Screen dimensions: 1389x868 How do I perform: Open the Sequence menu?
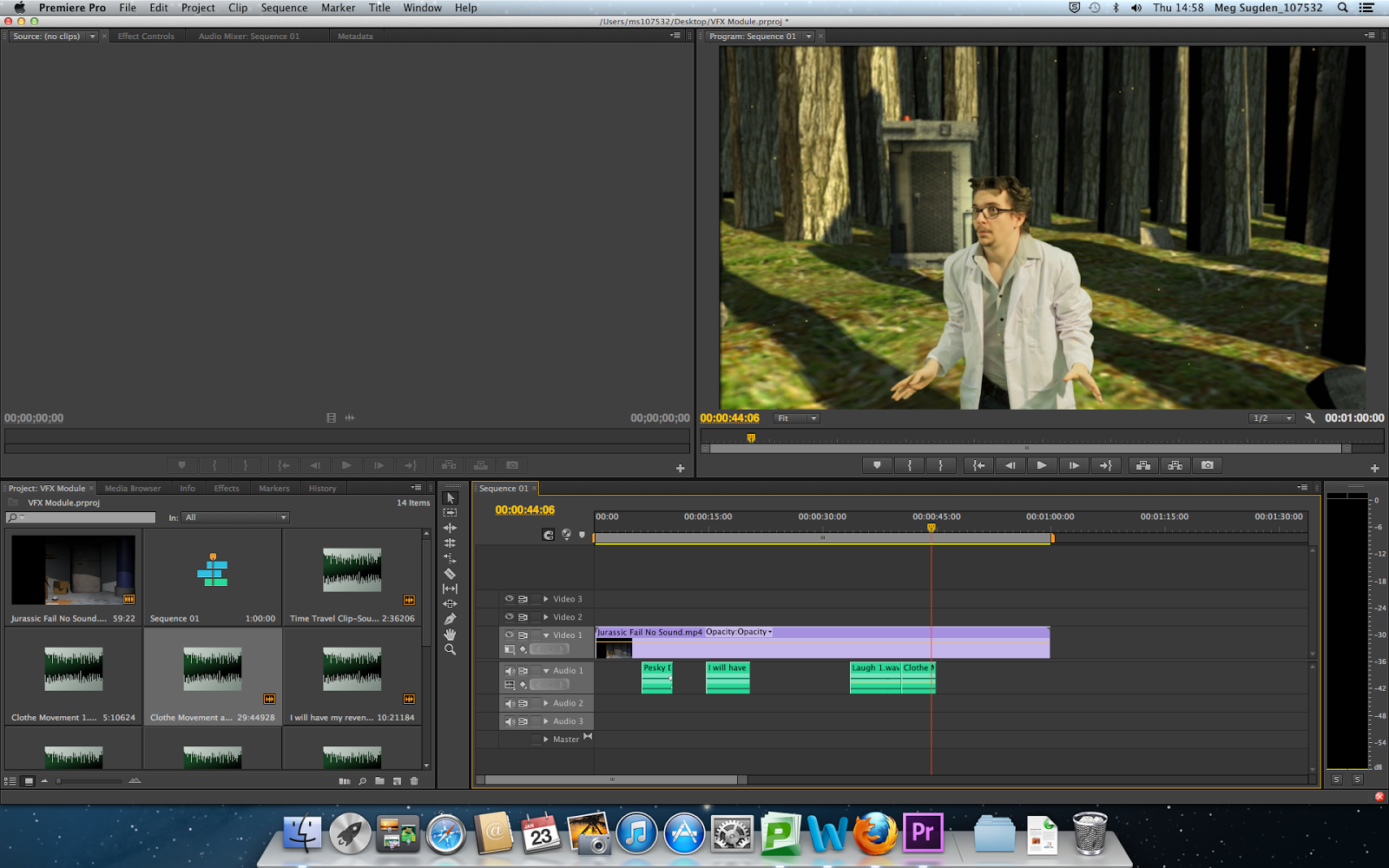click(284, 8)
